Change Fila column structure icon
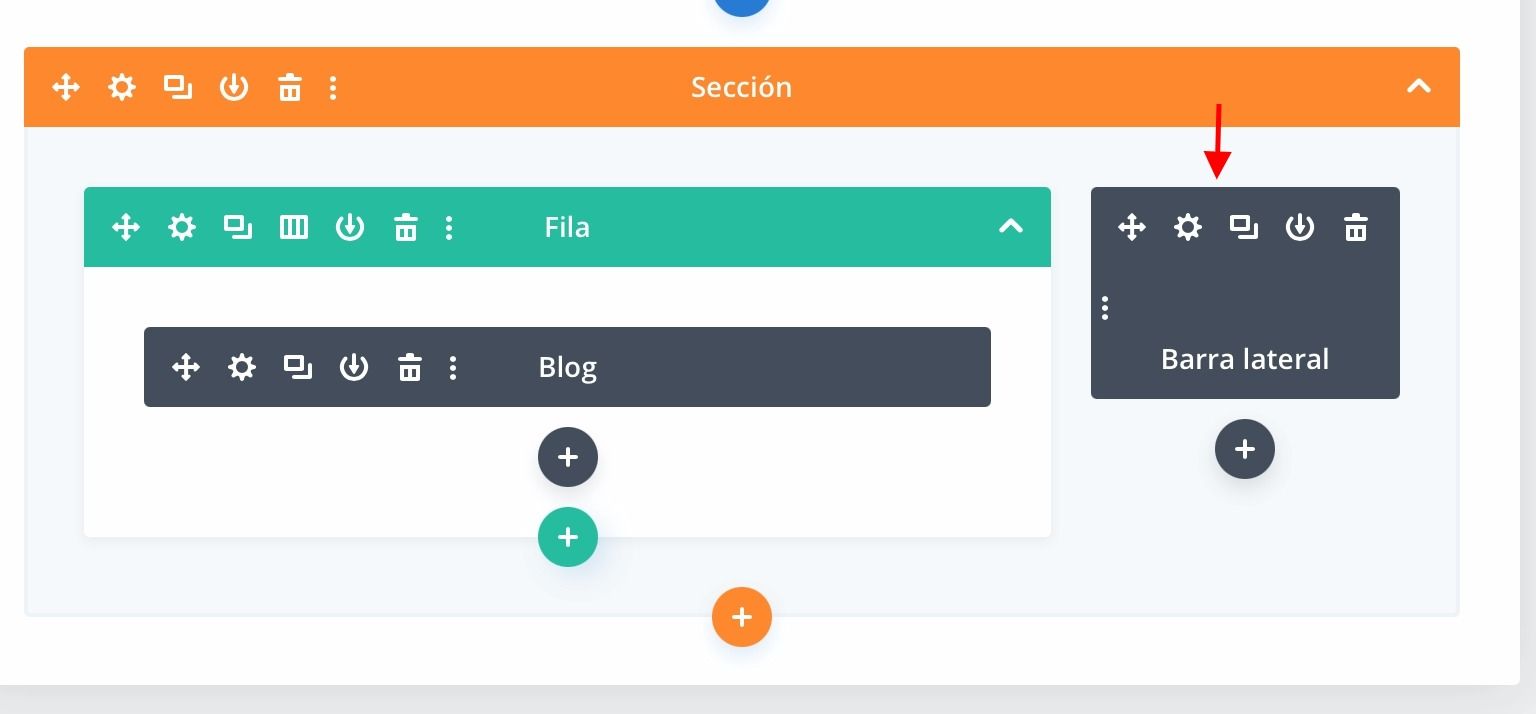This screenshot has width=1536, height=714. [294, 228]
